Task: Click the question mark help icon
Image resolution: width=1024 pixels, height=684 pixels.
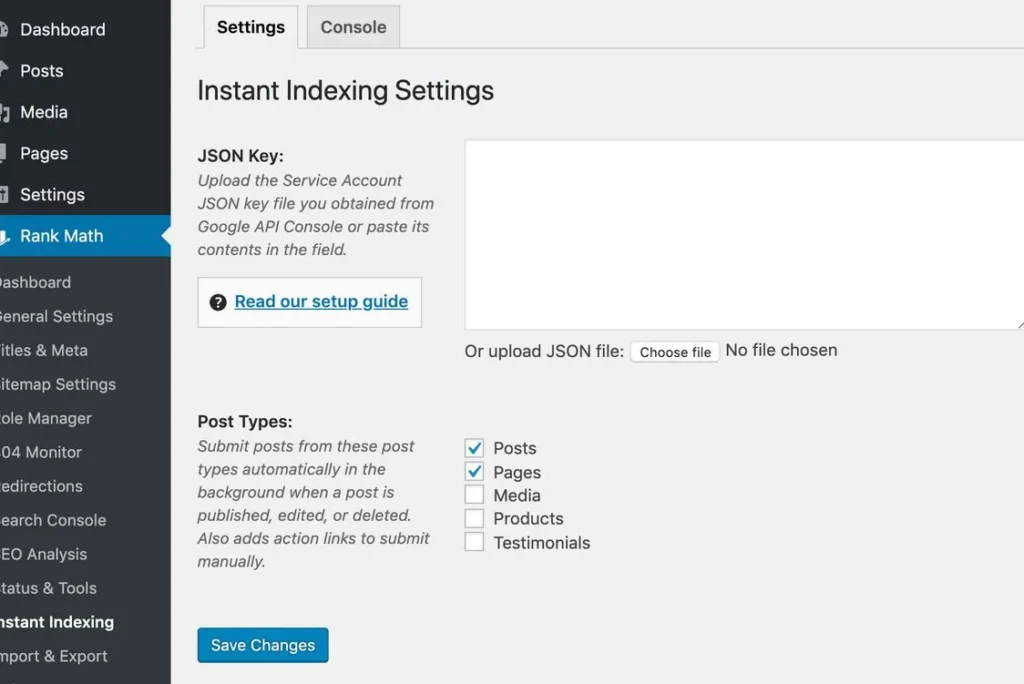Action: (217, 301)
